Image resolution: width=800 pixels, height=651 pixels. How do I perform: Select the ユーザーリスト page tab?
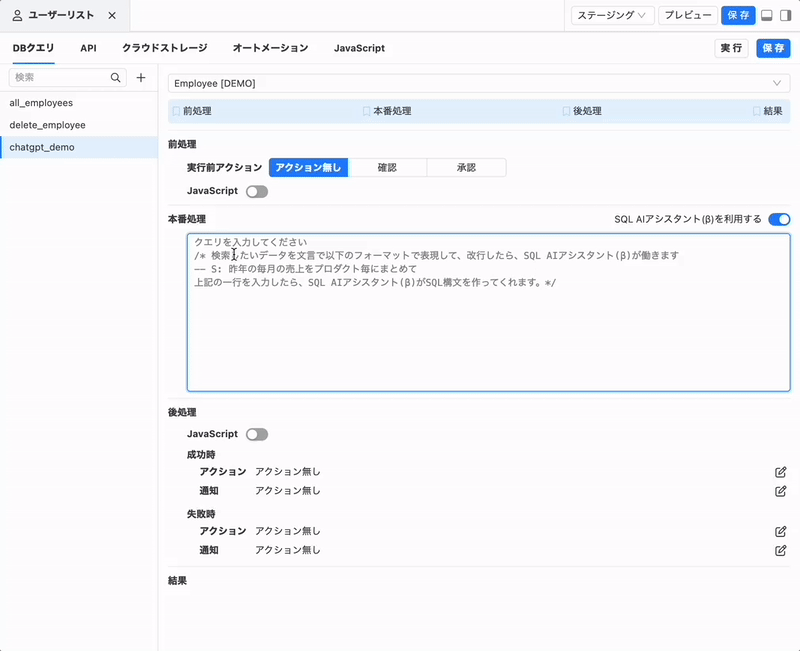[x=65, y=15]
